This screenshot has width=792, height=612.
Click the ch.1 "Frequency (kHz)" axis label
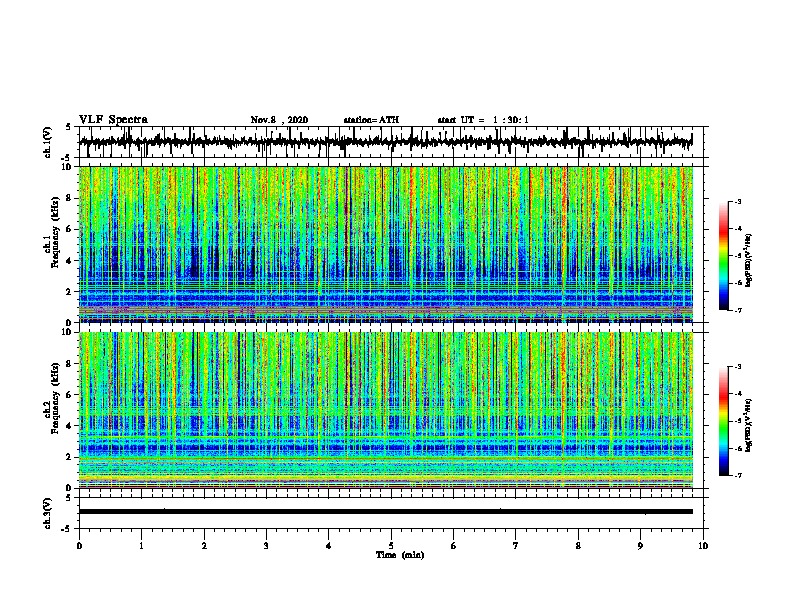click(55, 233)
